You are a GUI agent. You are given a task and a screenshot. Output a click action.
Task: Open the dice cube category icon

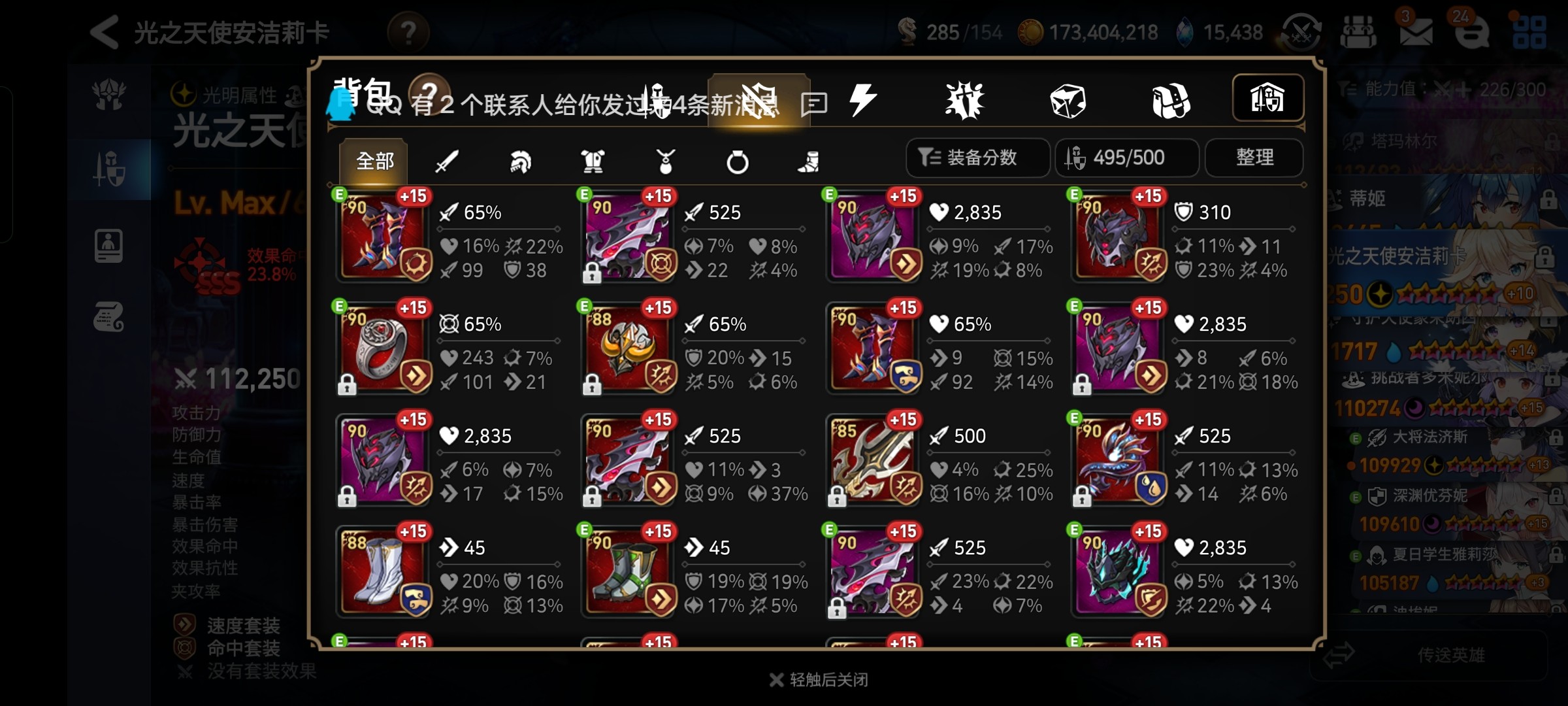[x=1068, y=101]
